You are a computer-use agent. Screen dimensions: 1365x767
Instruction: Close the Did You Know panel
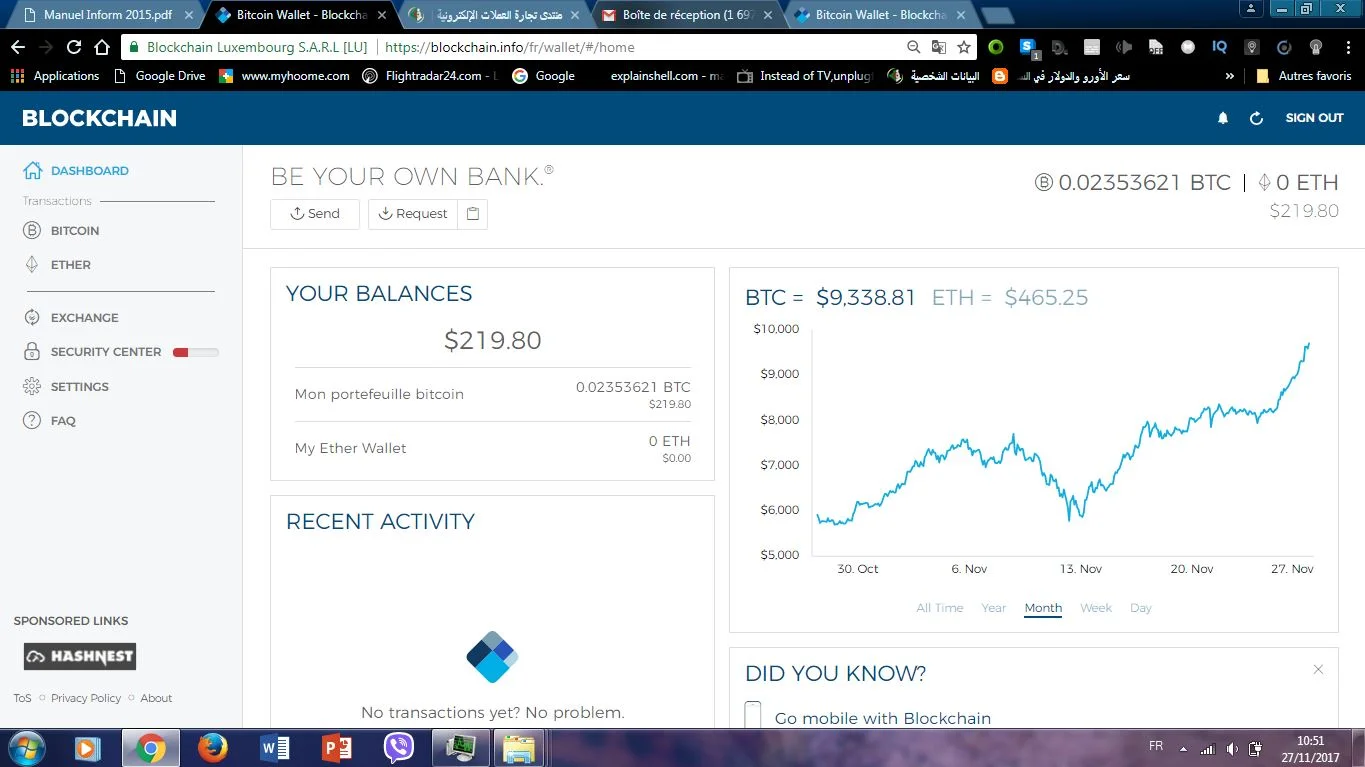[x=1318, y=670]
